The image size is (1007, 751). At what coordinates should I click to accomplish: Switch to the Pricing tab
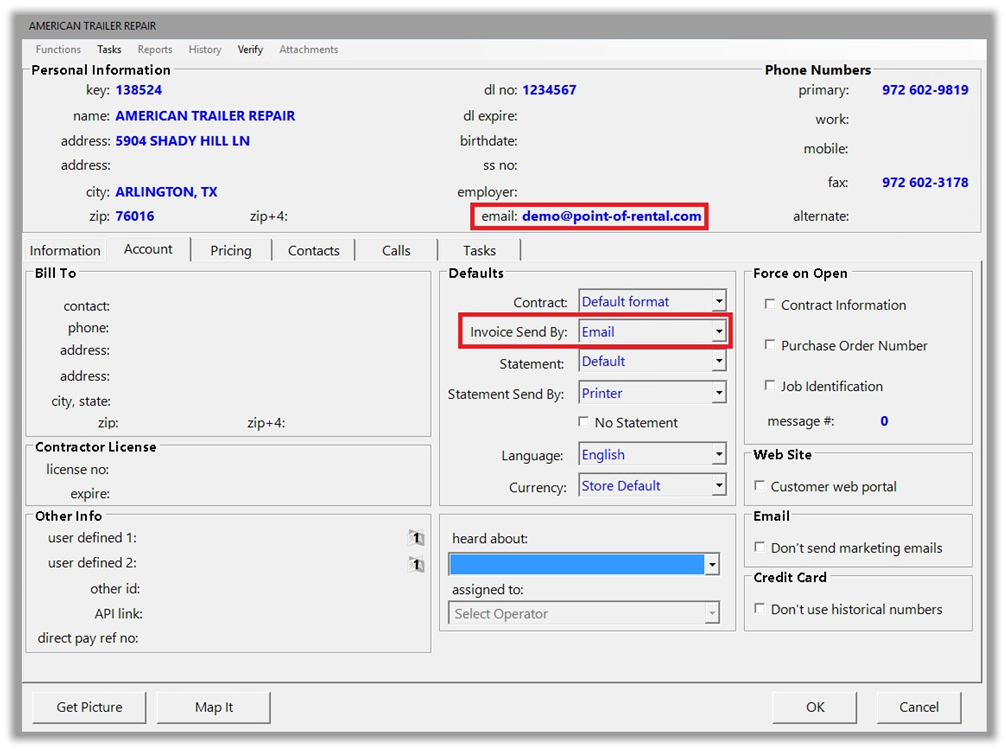231,250
